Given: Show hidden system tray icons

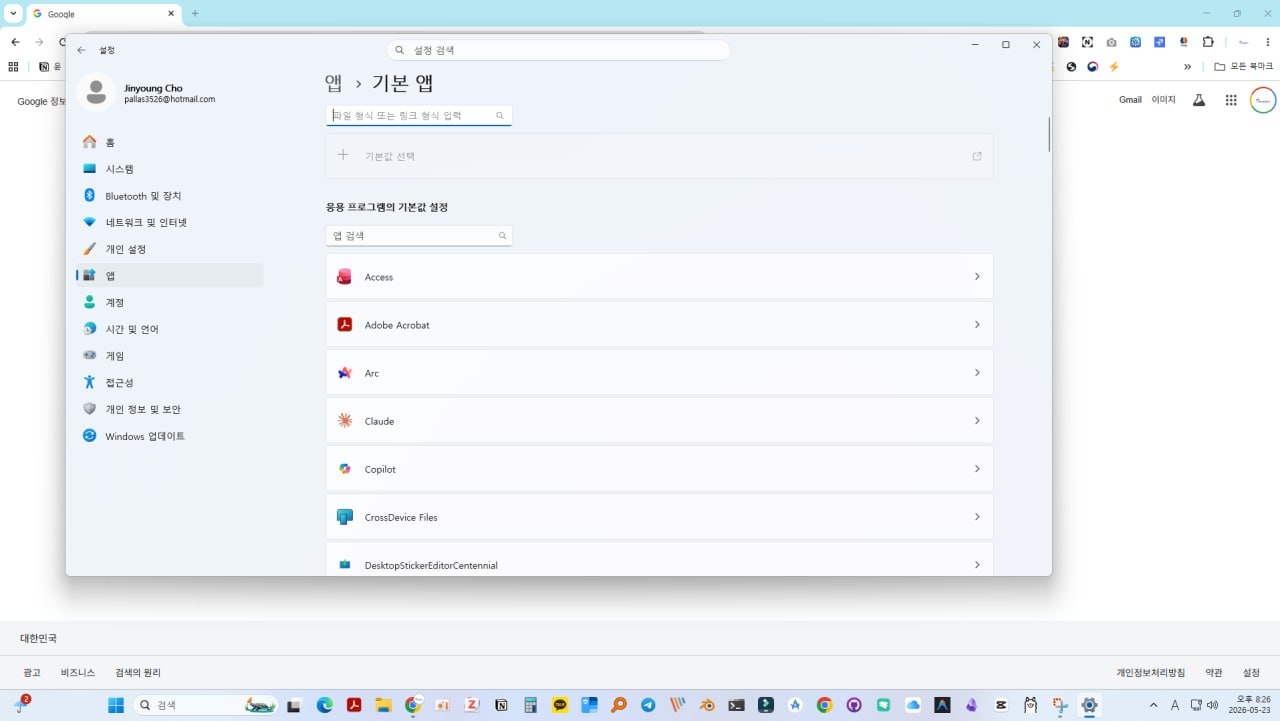Looking at the screenshot, I should pyautogui.click(x=1153, y=705).
